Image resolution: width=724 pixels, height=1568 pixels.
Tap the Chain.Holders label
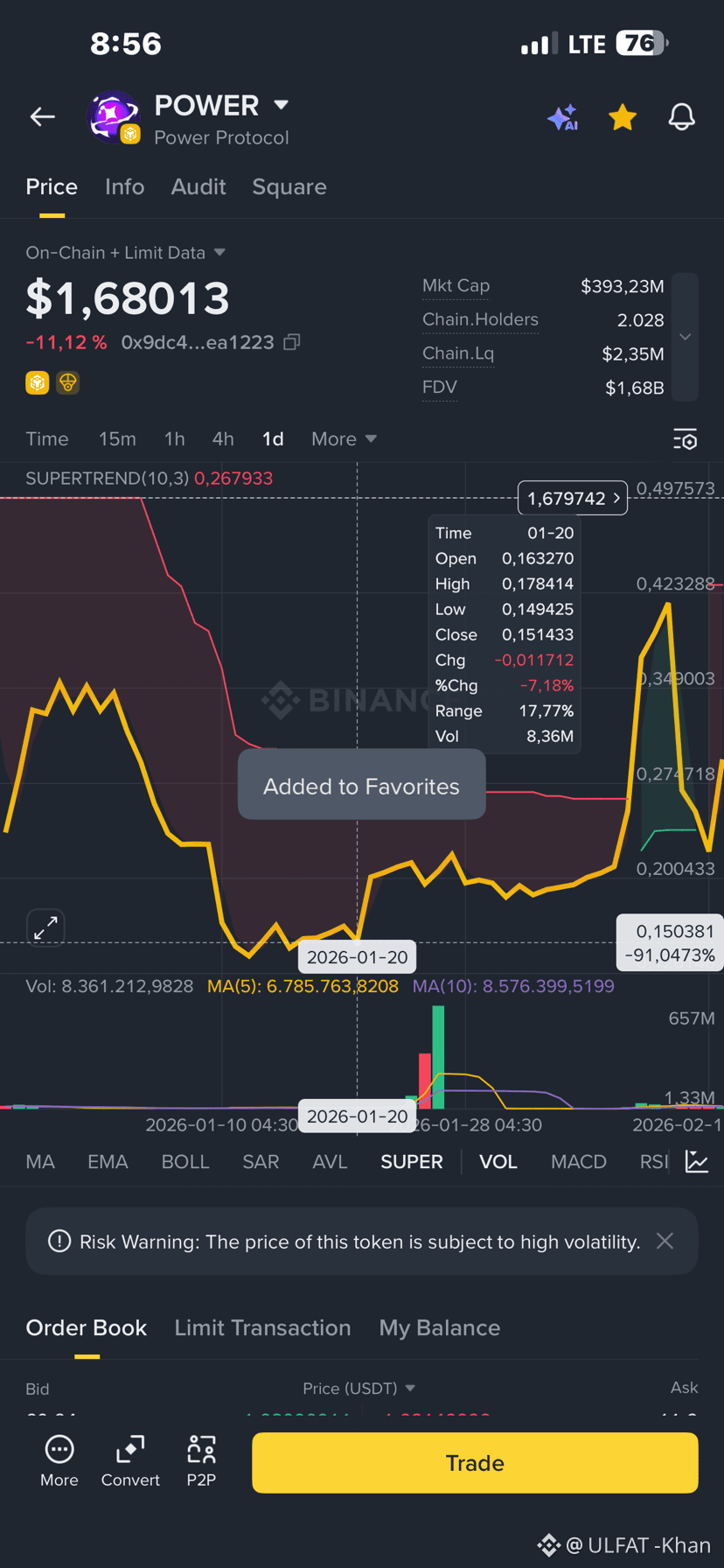click(480, 320)
